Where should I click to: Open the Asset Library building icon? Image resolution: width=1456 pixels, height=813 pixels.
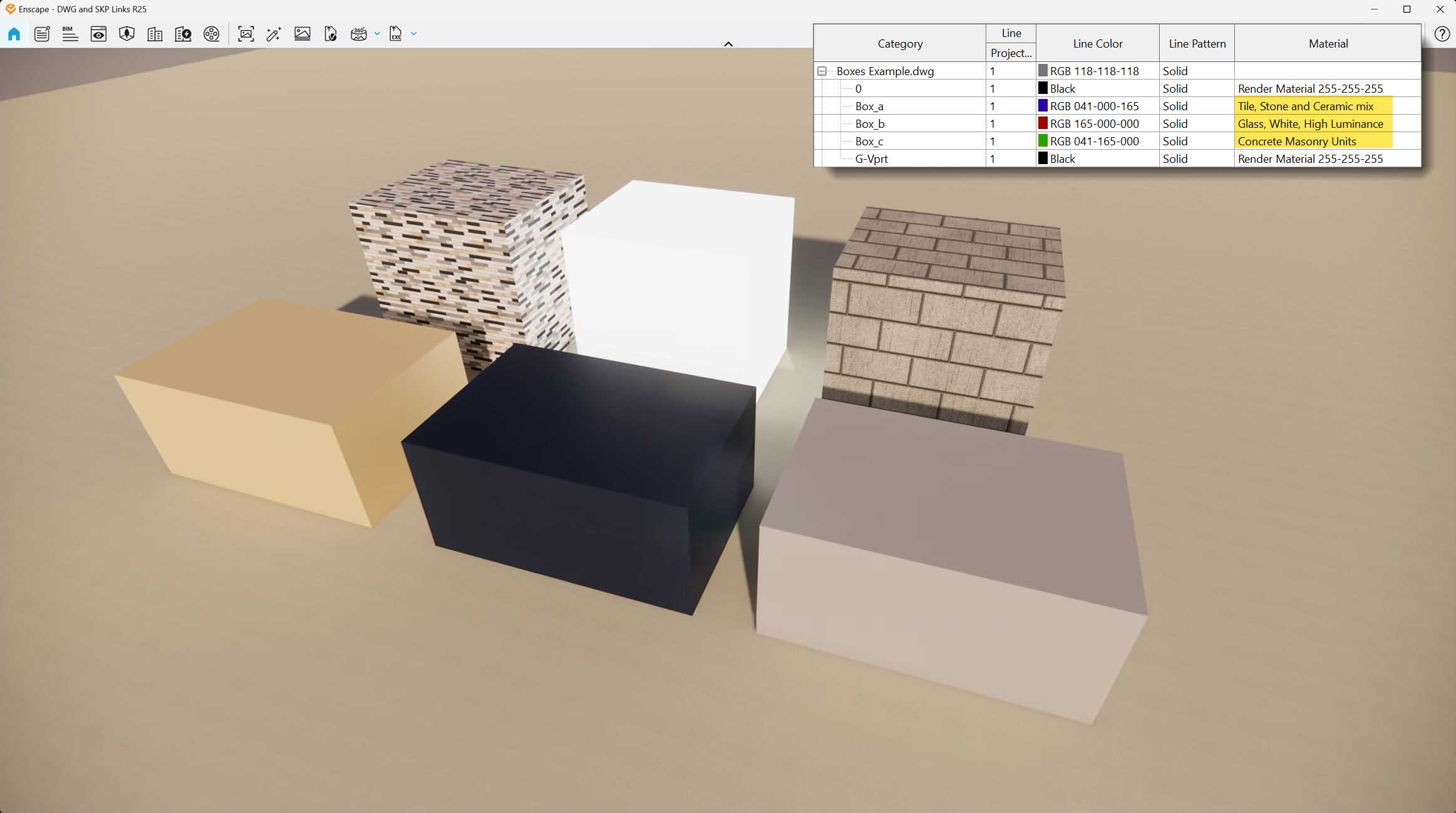point(155,34)
